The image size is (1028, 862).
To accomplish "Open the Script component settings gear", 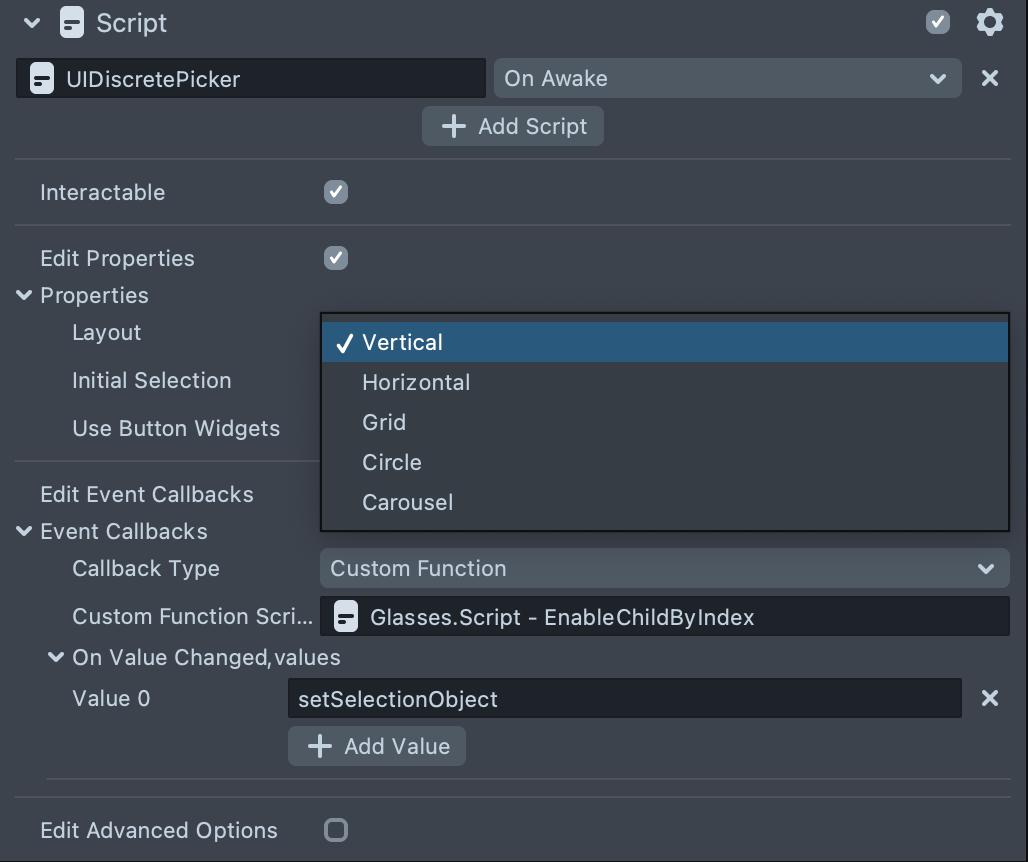I will [989, 22].
